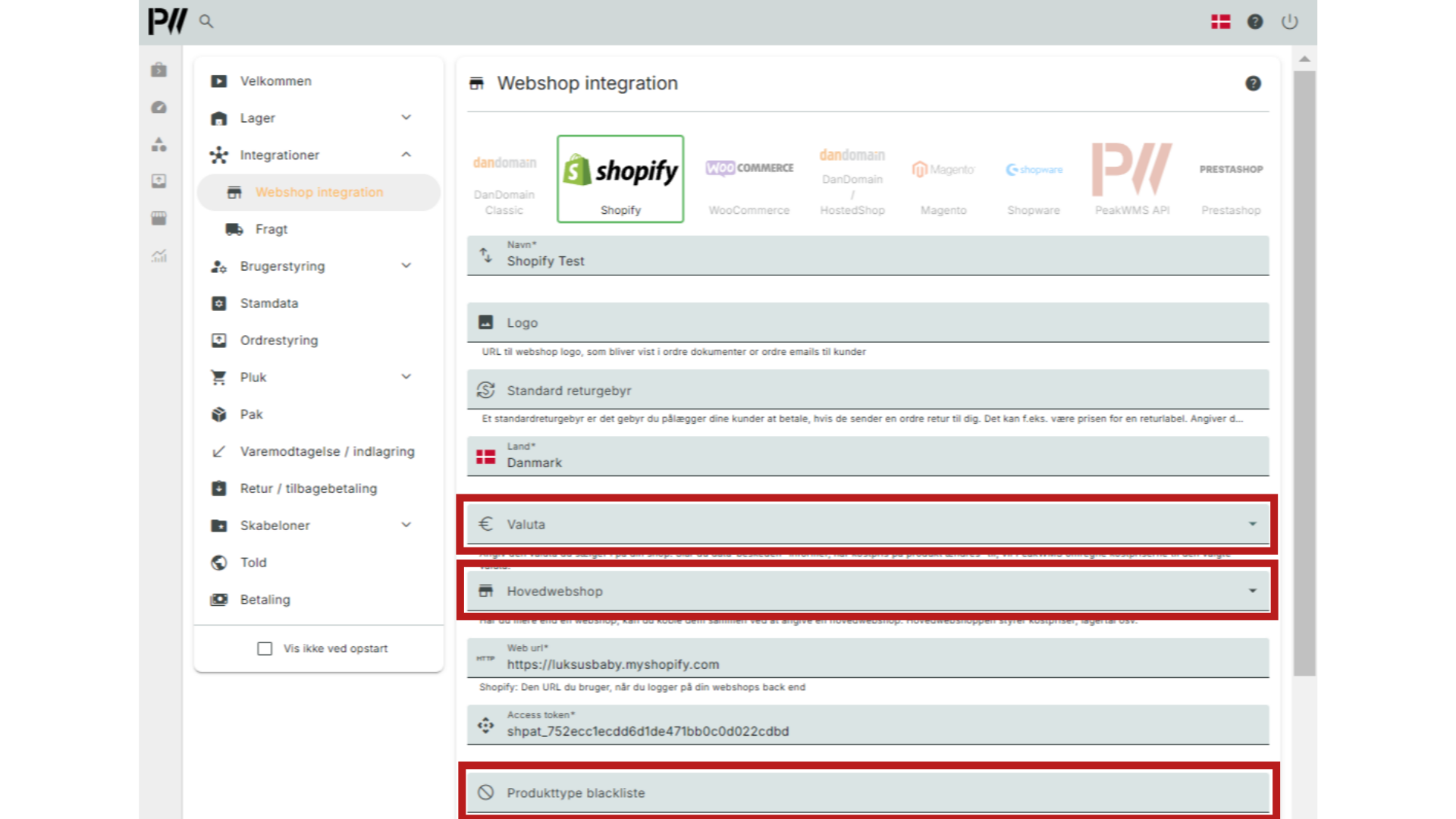Click the HTTP icon beside Web url
This screenshot has width=1456, height=819.
pyautogui.click(x=486, y=658)
